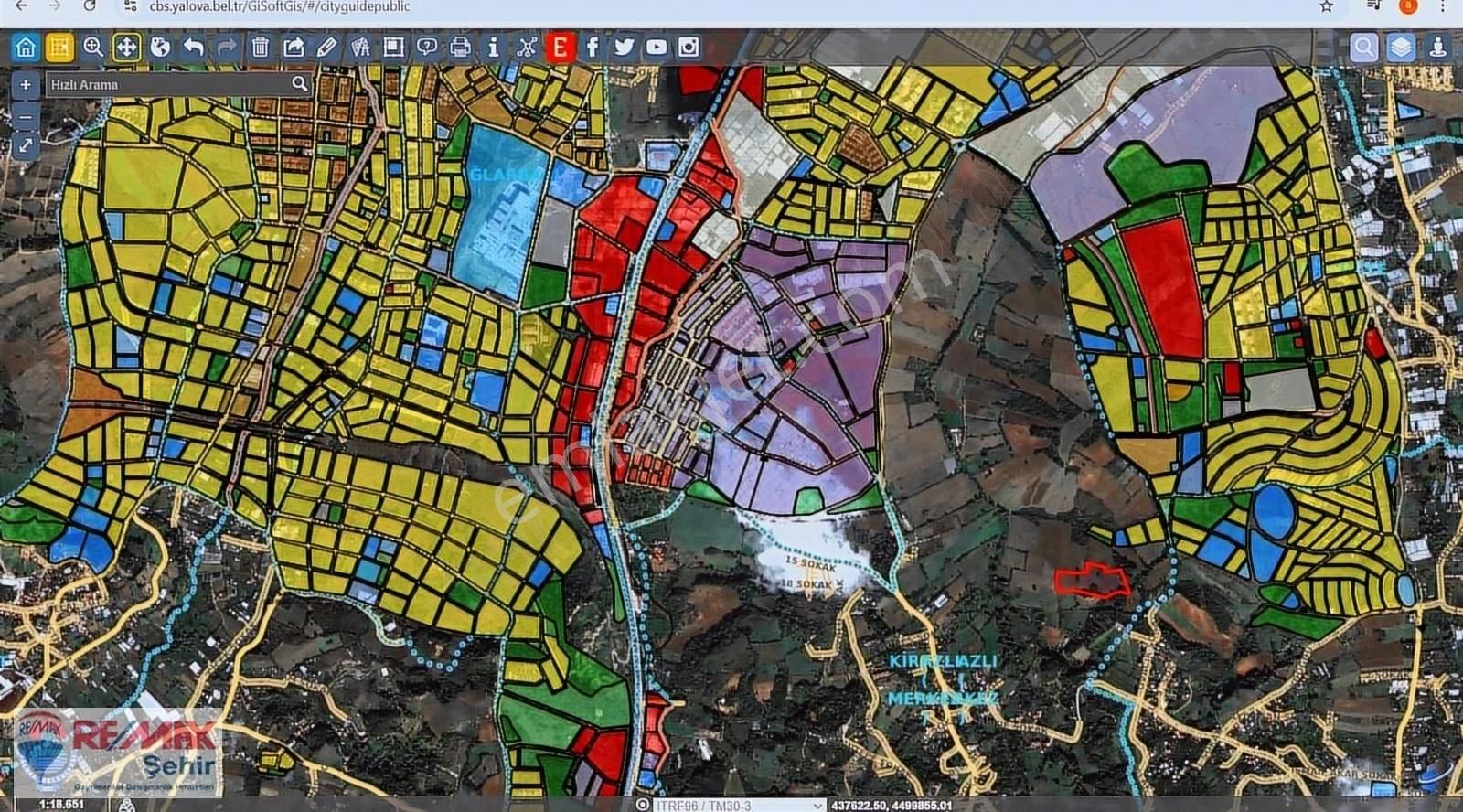1463x812 pixels.
Task: Go back to previous map view
Action: pyautogui.click(x=193, y=48)
